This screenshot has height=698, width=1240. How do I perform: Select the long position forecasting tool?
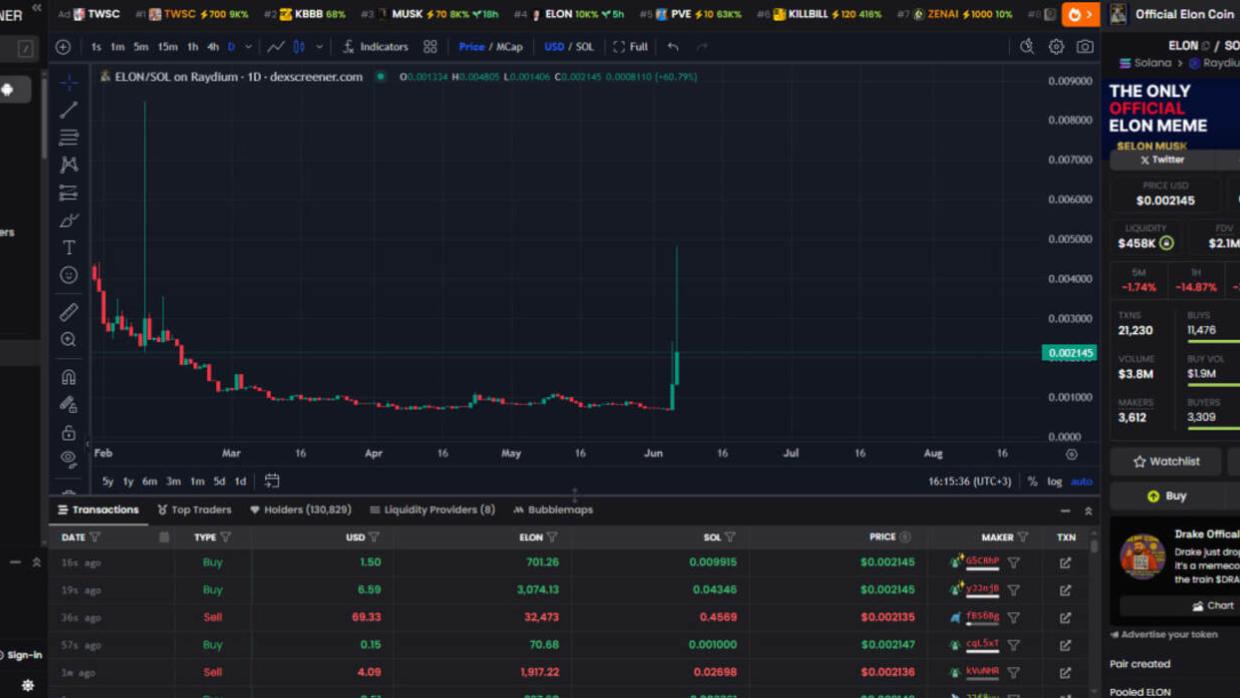[x=68, y=192]
